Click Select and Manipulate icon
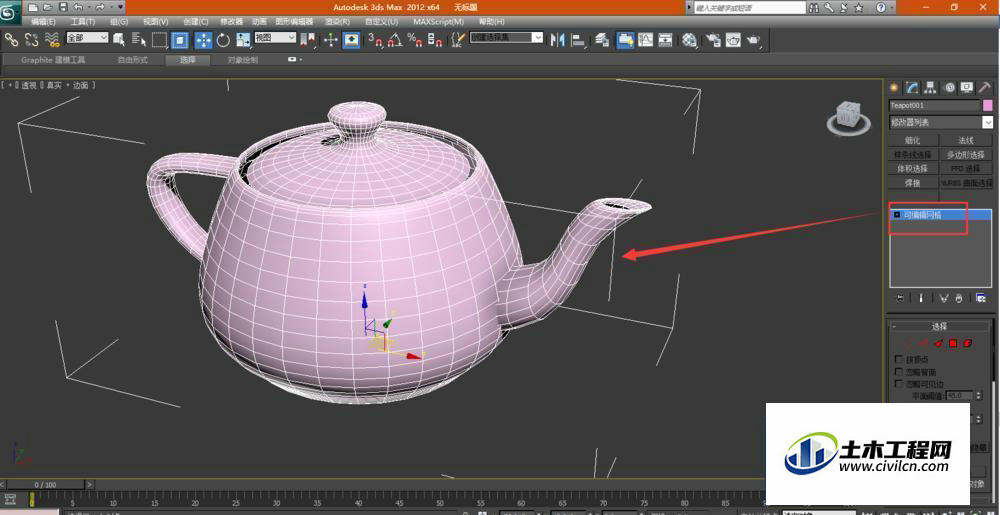The image size is (1000, 515). [x=331, y=40]
